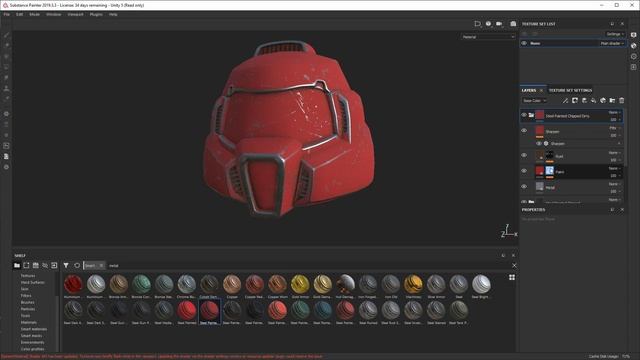Add a new paint layer
Image resolution: width=640 pixels, height=360 pixels.
(584, 100)
